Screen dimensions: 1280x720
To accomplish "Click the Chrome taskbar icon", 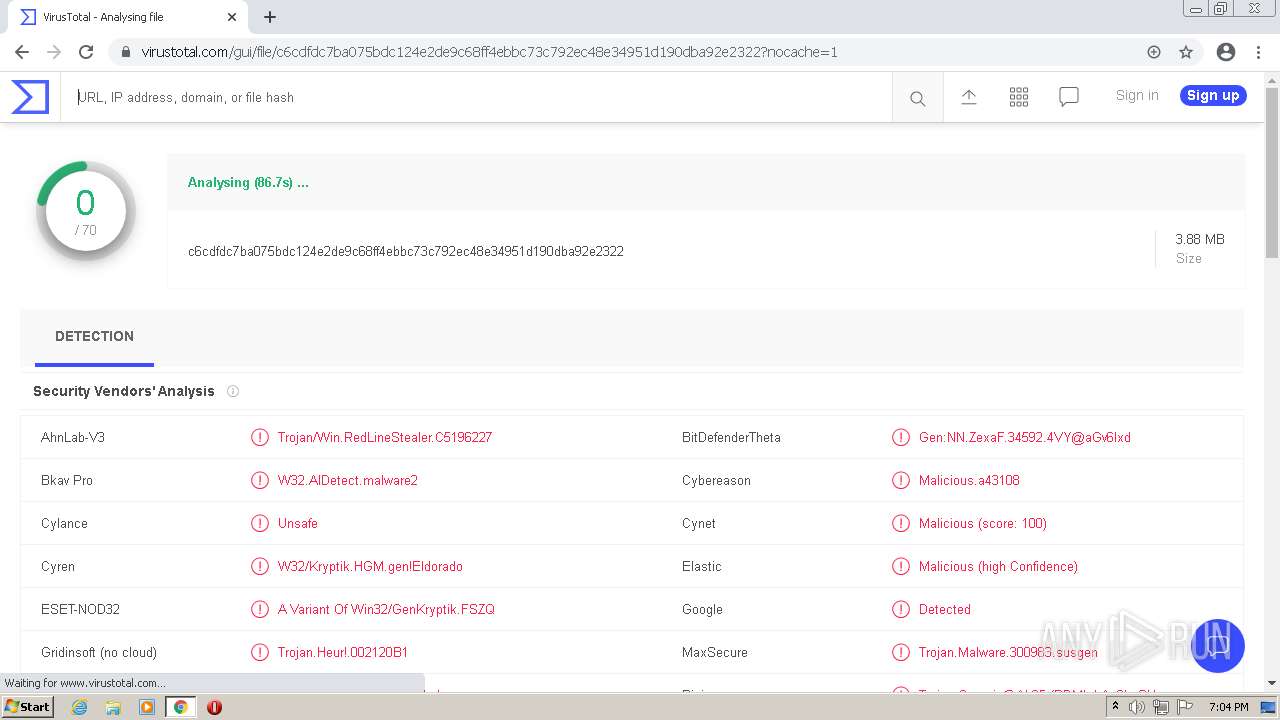I will [181, 707].
